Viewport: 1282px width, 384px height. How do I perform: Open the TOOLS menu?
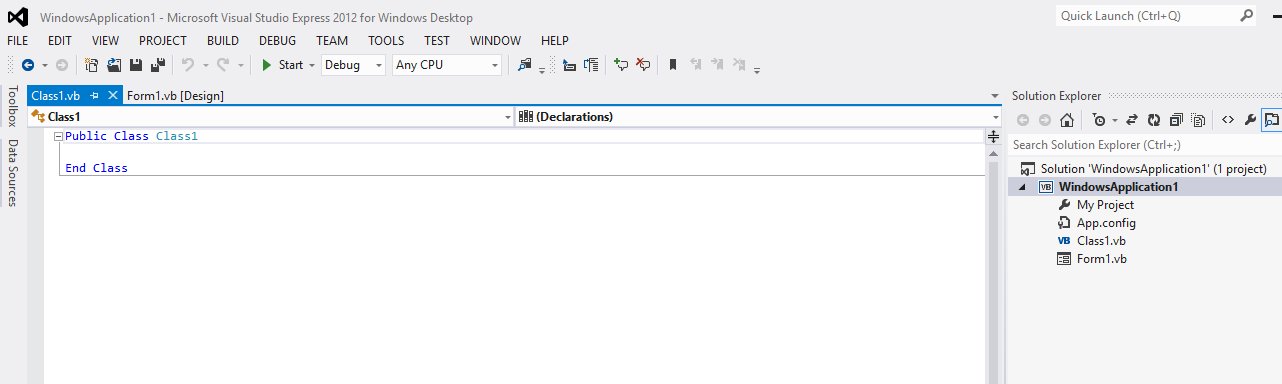point(386,41)
